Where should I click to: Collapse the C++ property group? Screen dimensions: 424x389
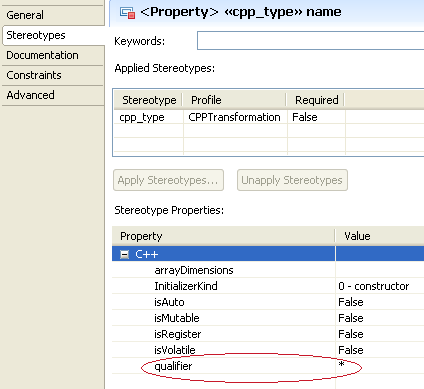(x=124, y=255)
